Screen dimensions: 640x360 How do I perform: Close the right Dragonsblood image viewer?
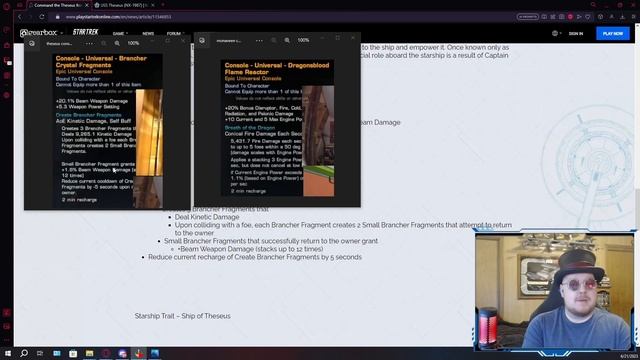coord(353,38)
